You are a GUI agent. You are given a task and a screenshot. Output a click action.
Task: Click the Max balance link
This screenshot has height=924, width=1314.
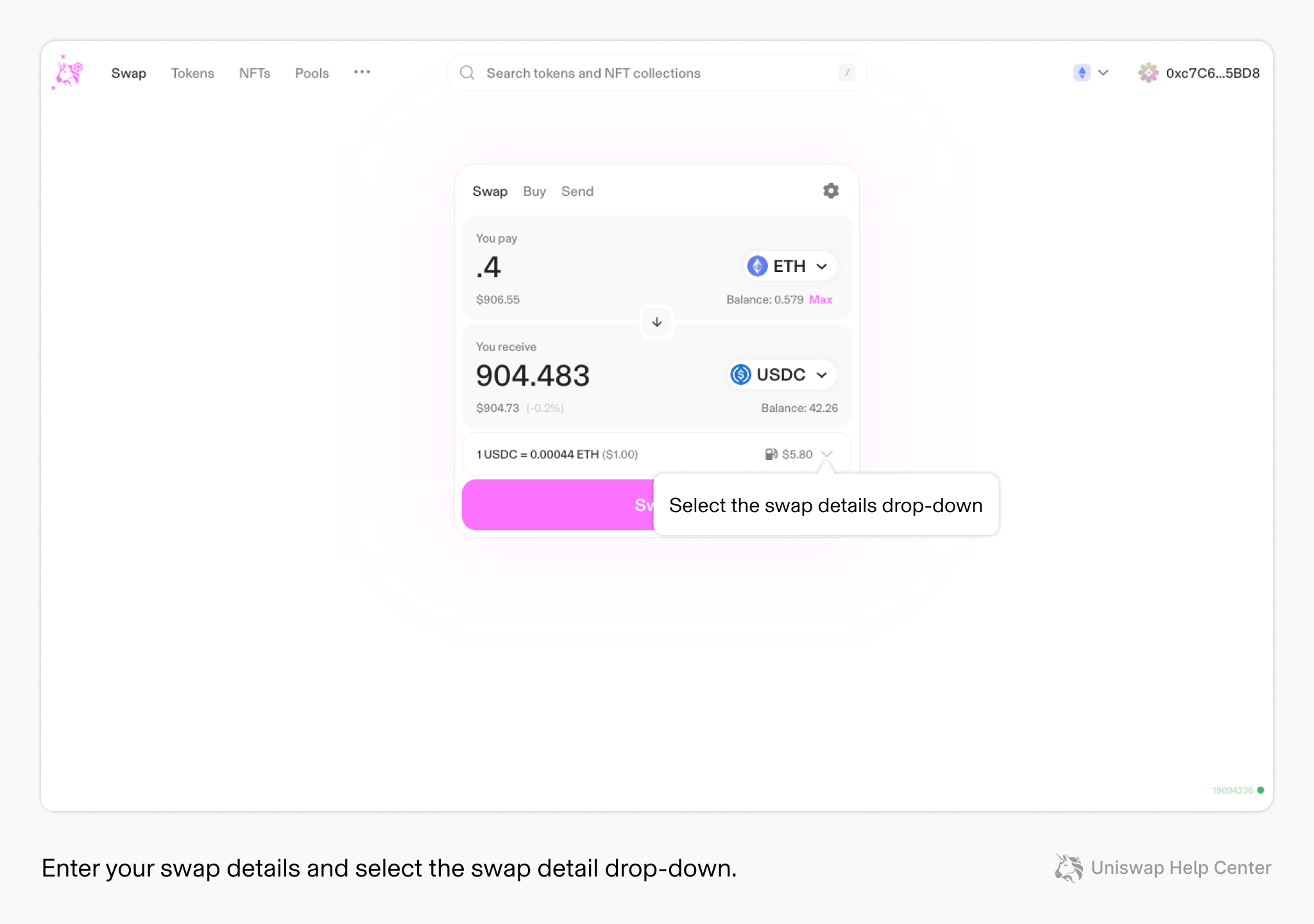pos(821,299)
